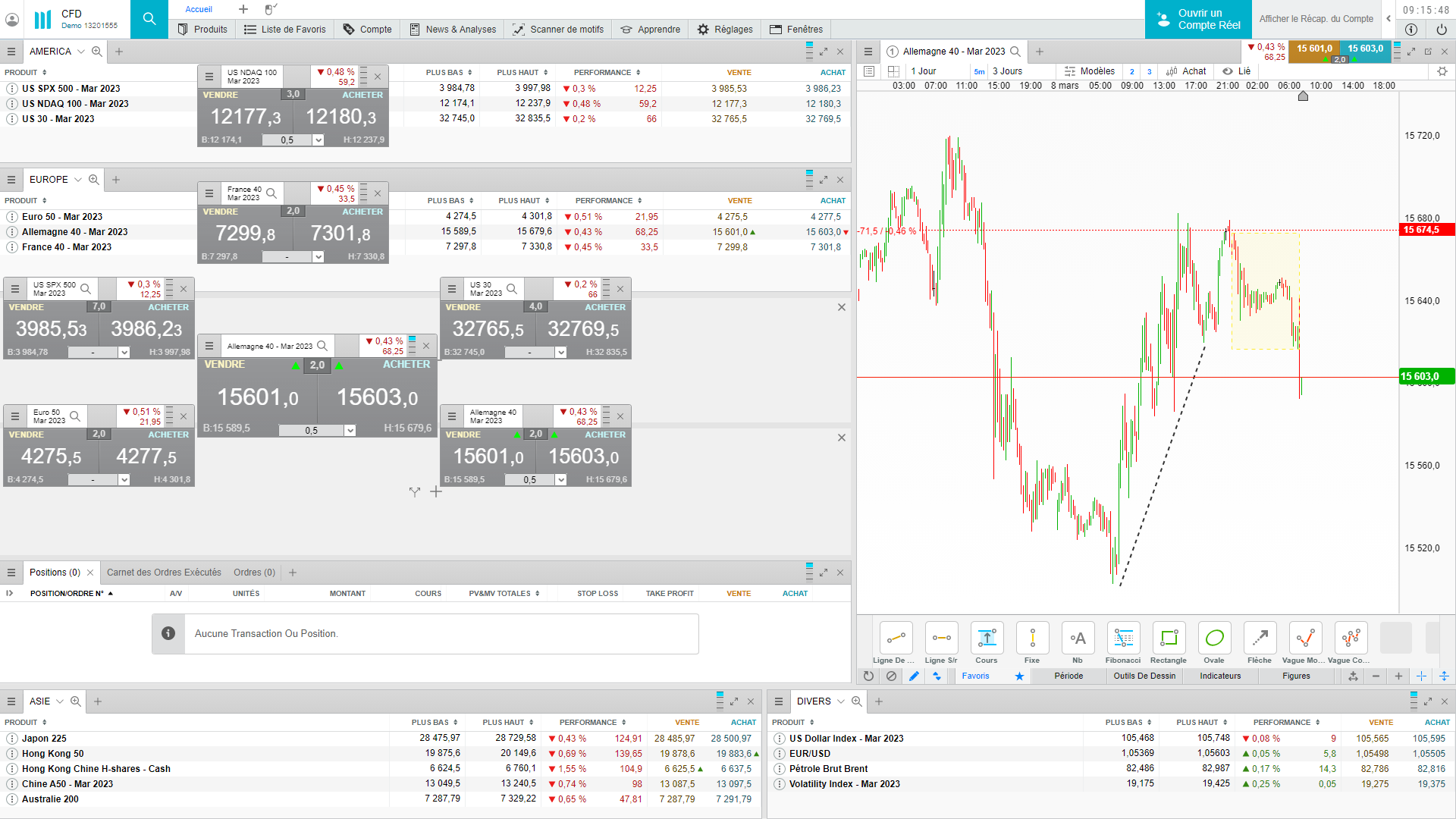This screenshot has width=1456, height=819.
Task: Toggle the Favoris star in chart toolbar
Action: (x=1019, y=676)
